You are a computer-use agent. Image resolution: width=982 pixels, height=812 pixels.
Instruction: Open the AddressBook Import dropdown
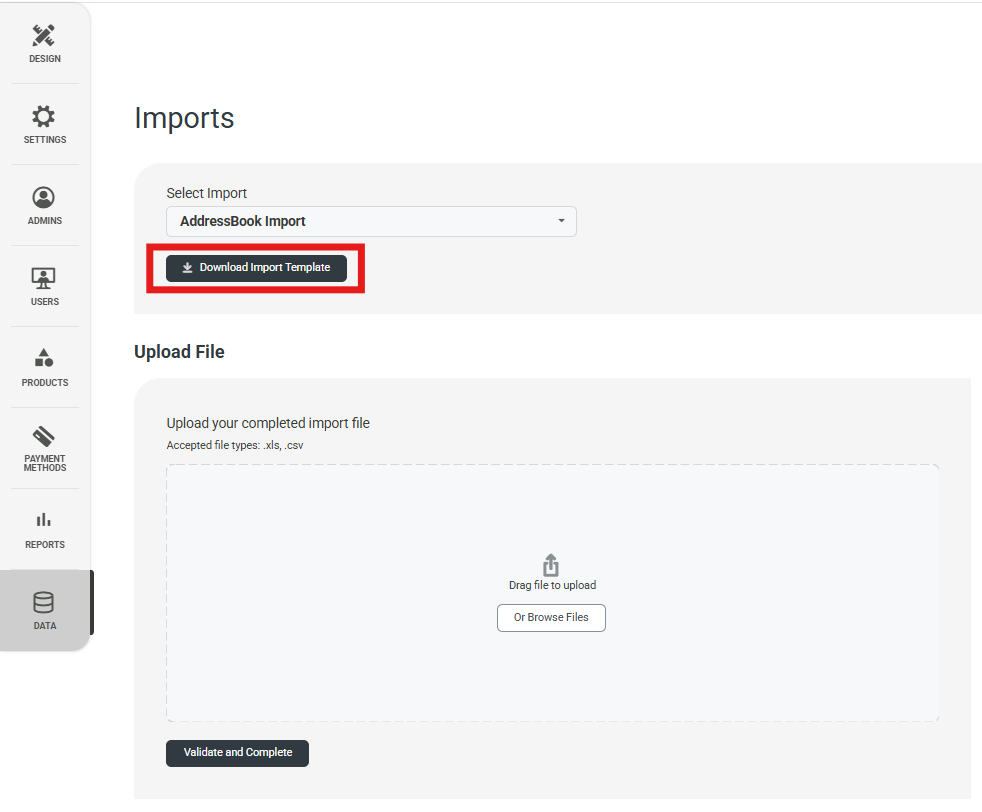point(370,221)
